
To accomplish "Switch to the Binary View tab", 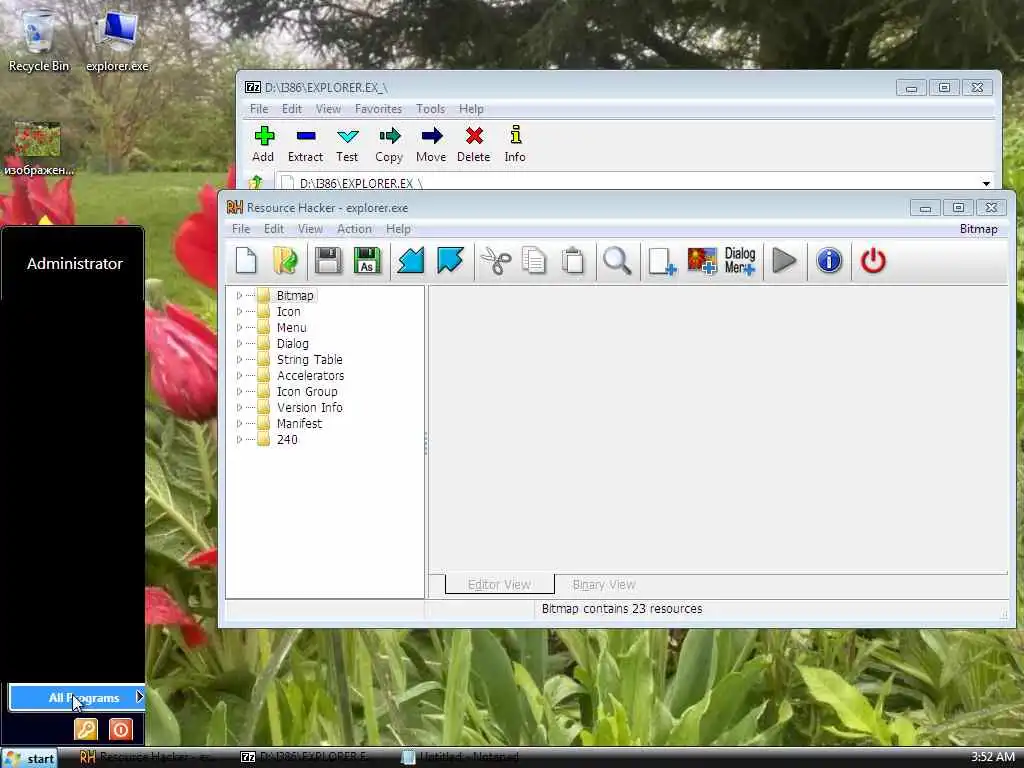I will pyautogui.click(x=604, y=584).
